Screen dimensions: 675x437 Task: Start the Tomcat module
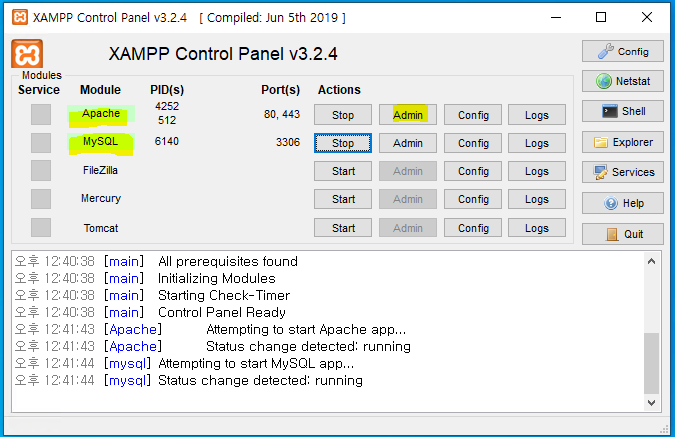coord(343,228)
